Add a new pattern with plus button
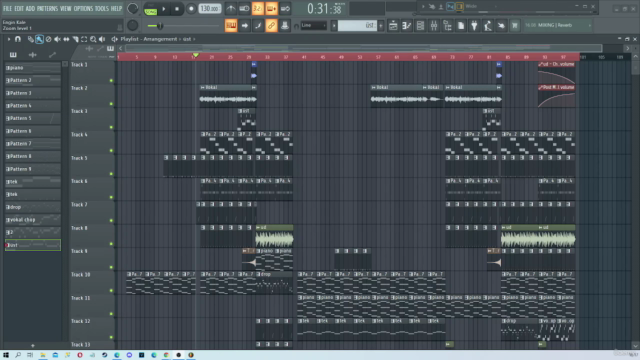This screenshot has width=640, height=360. (33, 346)
